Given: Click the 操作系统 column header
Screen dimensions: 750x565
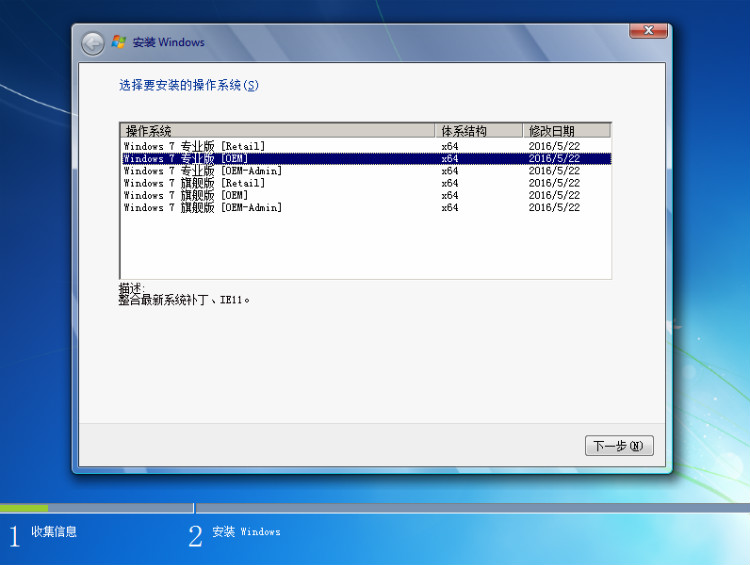Looking at the screenshot, I should [x=277, y=131].
